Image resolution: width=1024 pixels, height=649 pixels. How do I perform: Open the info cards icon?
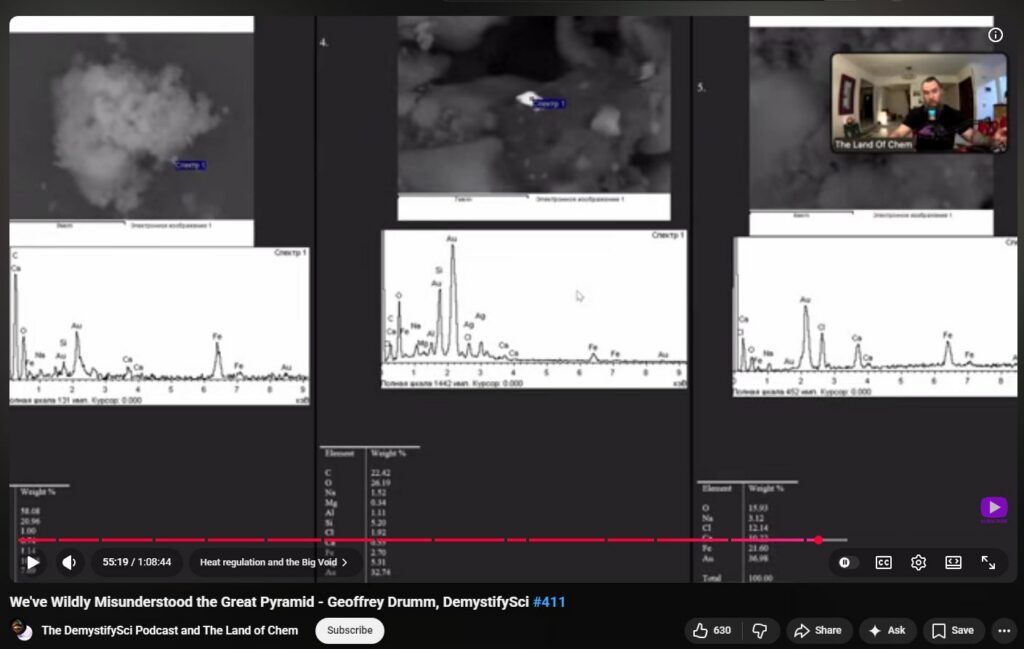995,35
